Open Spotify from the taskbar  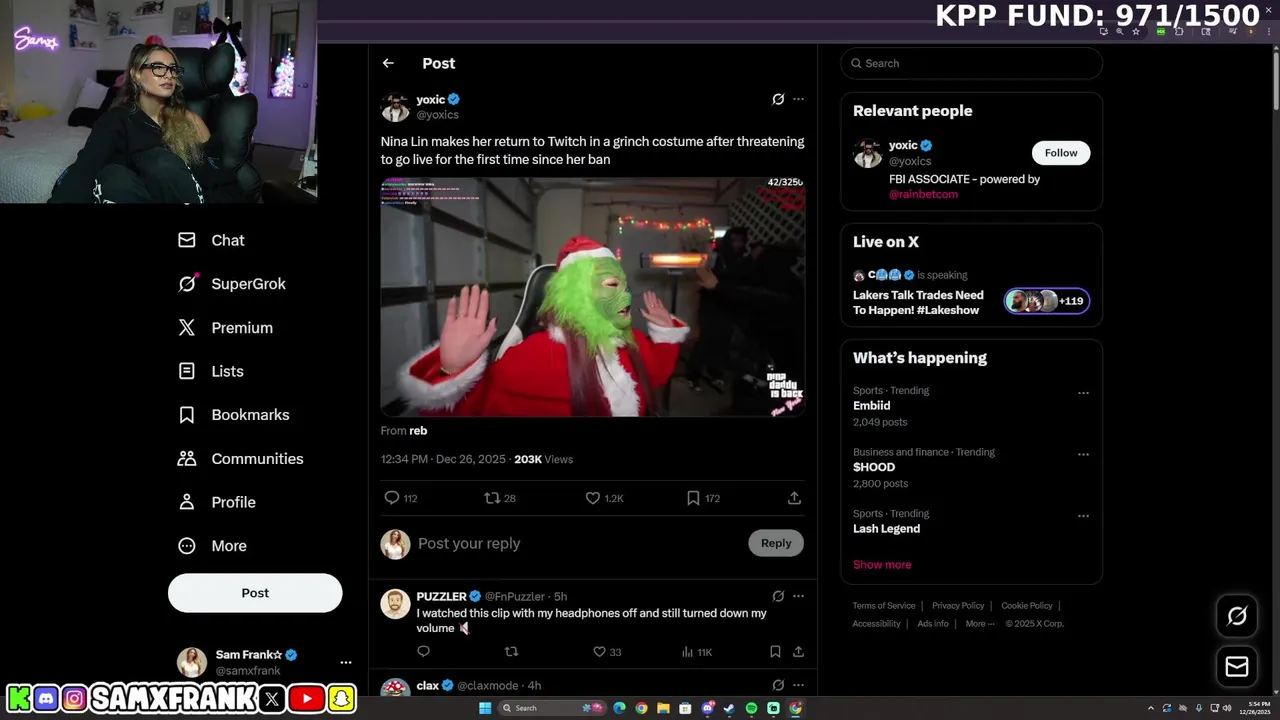point(751,708)
